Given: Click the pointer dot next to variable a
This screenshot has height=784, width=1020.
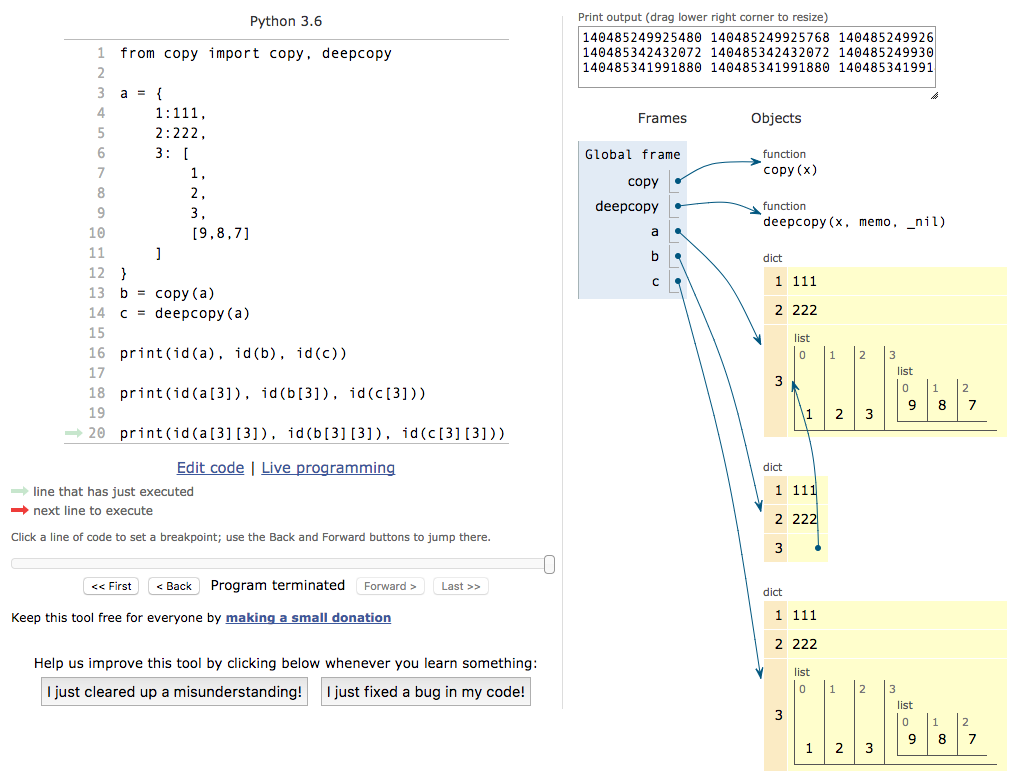Looking at the screenshot, I should 678,231.
